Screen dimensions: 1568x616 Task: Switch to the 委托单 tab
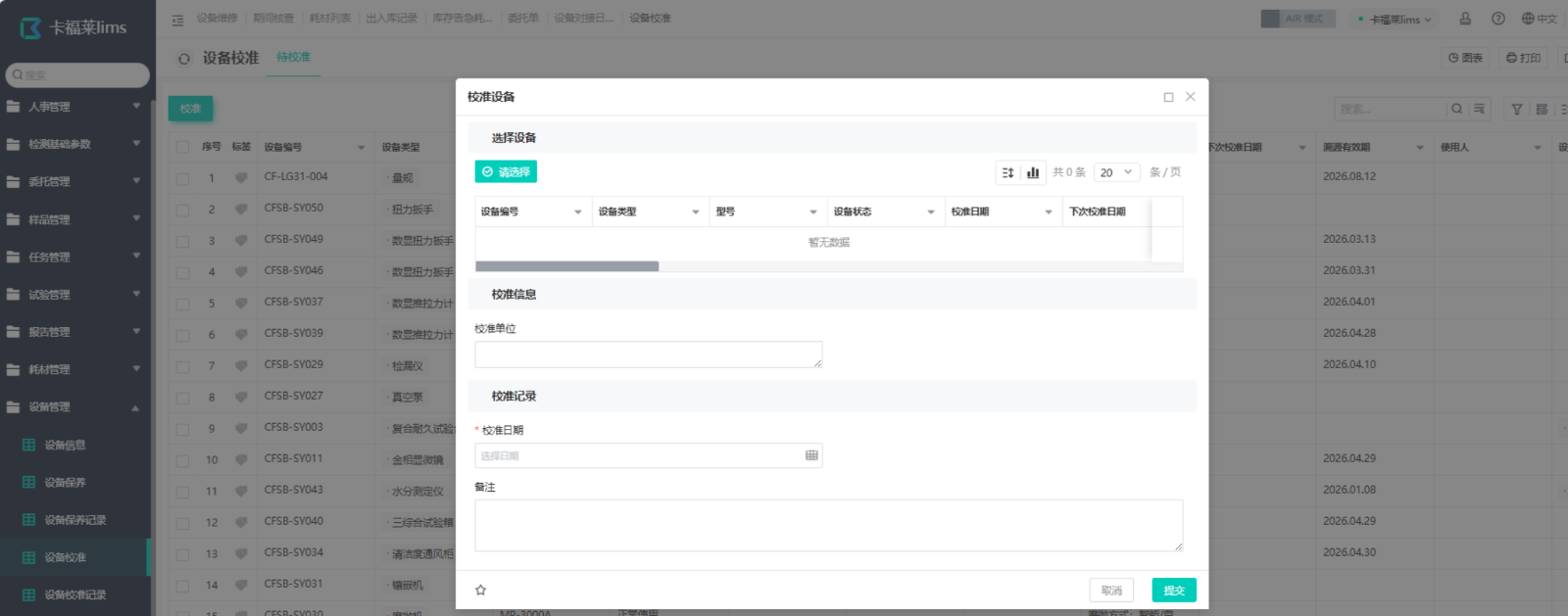coord(523,19)
